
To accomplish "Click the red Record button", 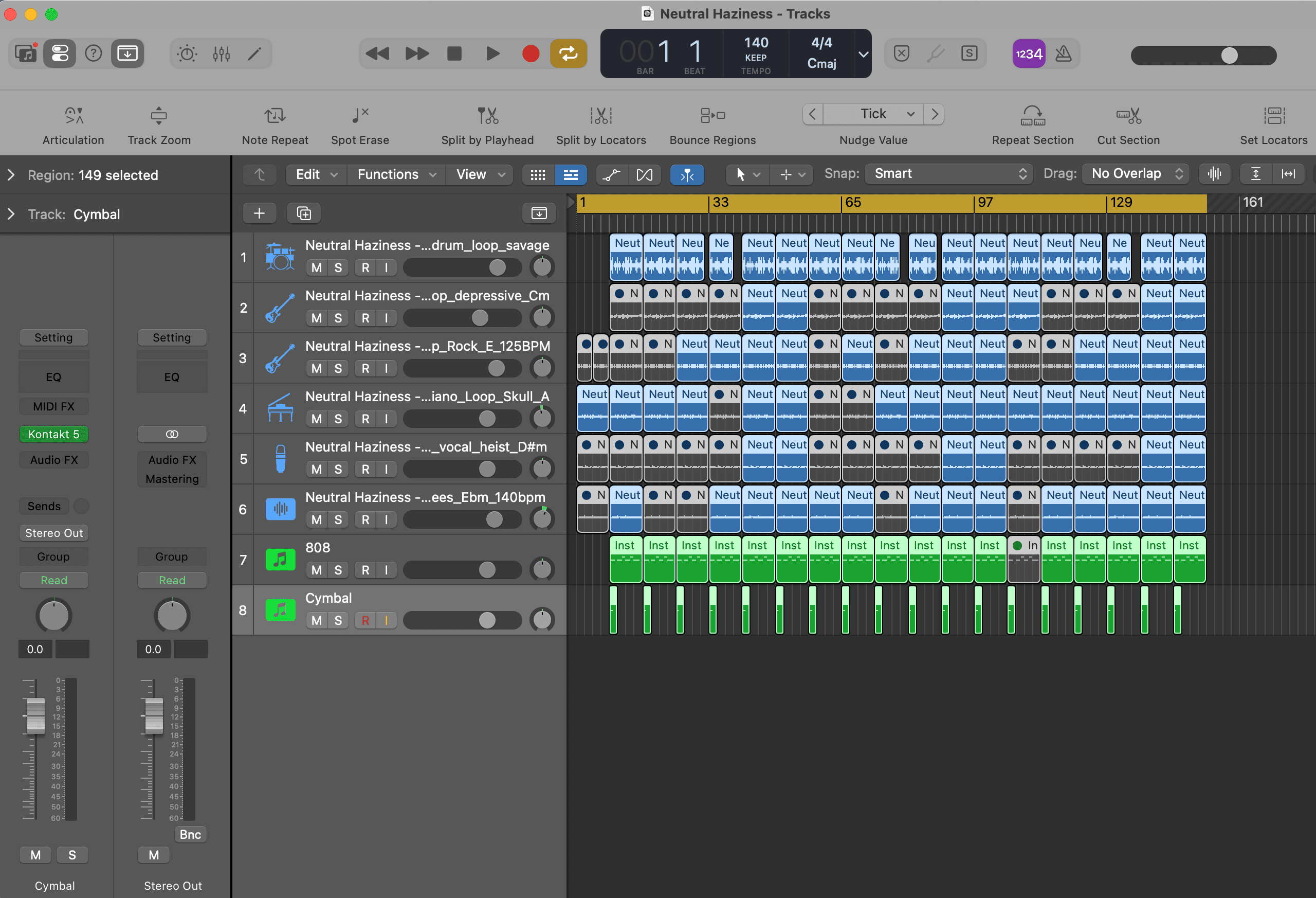I will 531,54.
